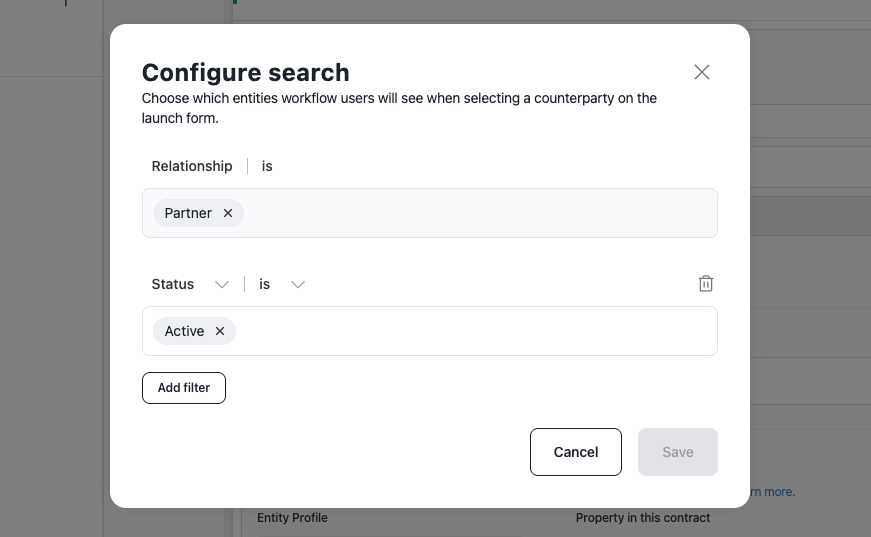Open the operator chevron beside Status
Image resolution: width=871 pixels, height=537 pixels.
pos(297,285)
